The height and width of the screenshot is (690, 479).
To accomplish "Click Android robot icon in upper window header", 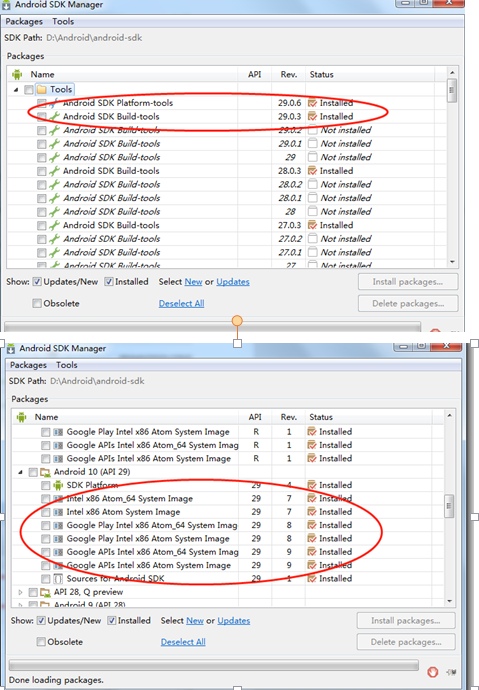I will [17, 74].
